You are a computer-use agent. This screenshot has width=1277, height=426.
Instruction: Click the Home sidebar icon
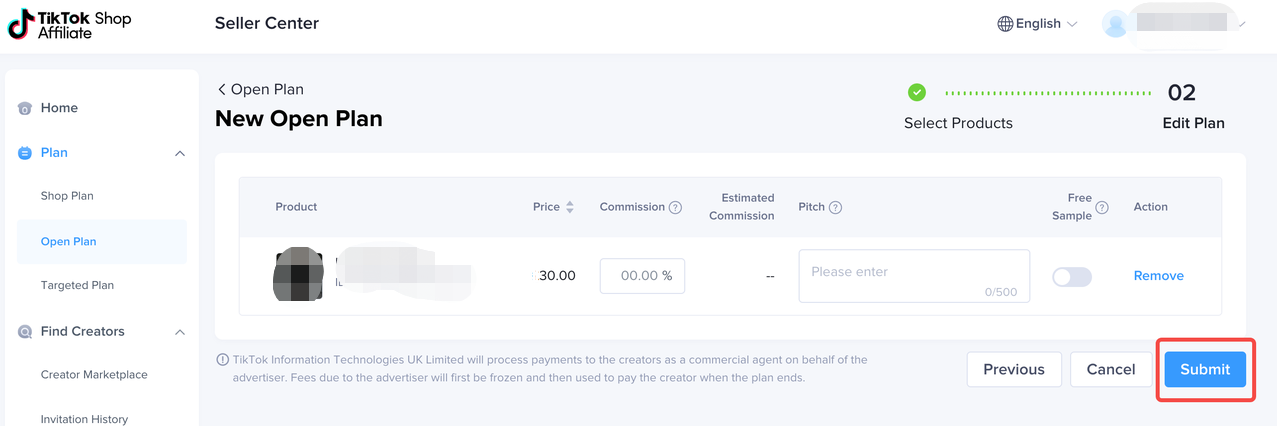pos(25,108)
